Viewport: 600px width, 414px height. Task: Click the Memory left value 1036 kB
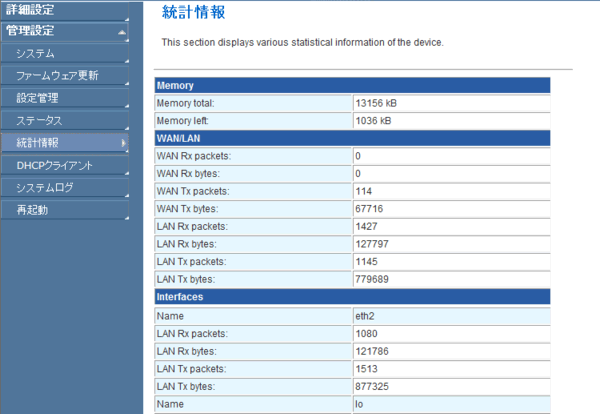(x=373, y=121)
